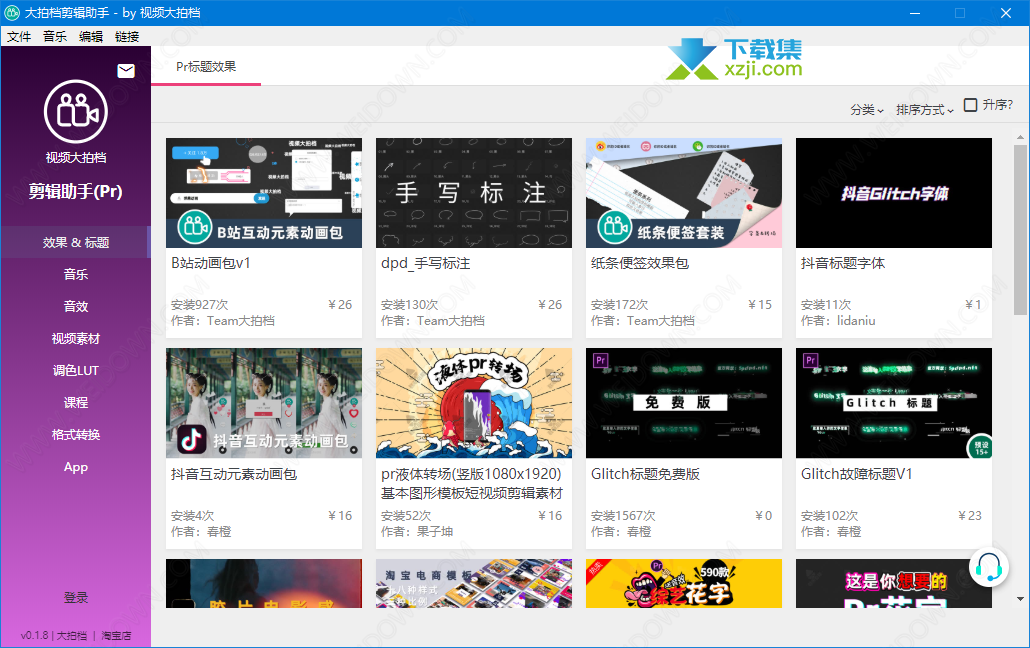Viewport: 1030px width, 648px height.
Task: Click the 抖音标题字体 title
Action: (x=843, y=264)
